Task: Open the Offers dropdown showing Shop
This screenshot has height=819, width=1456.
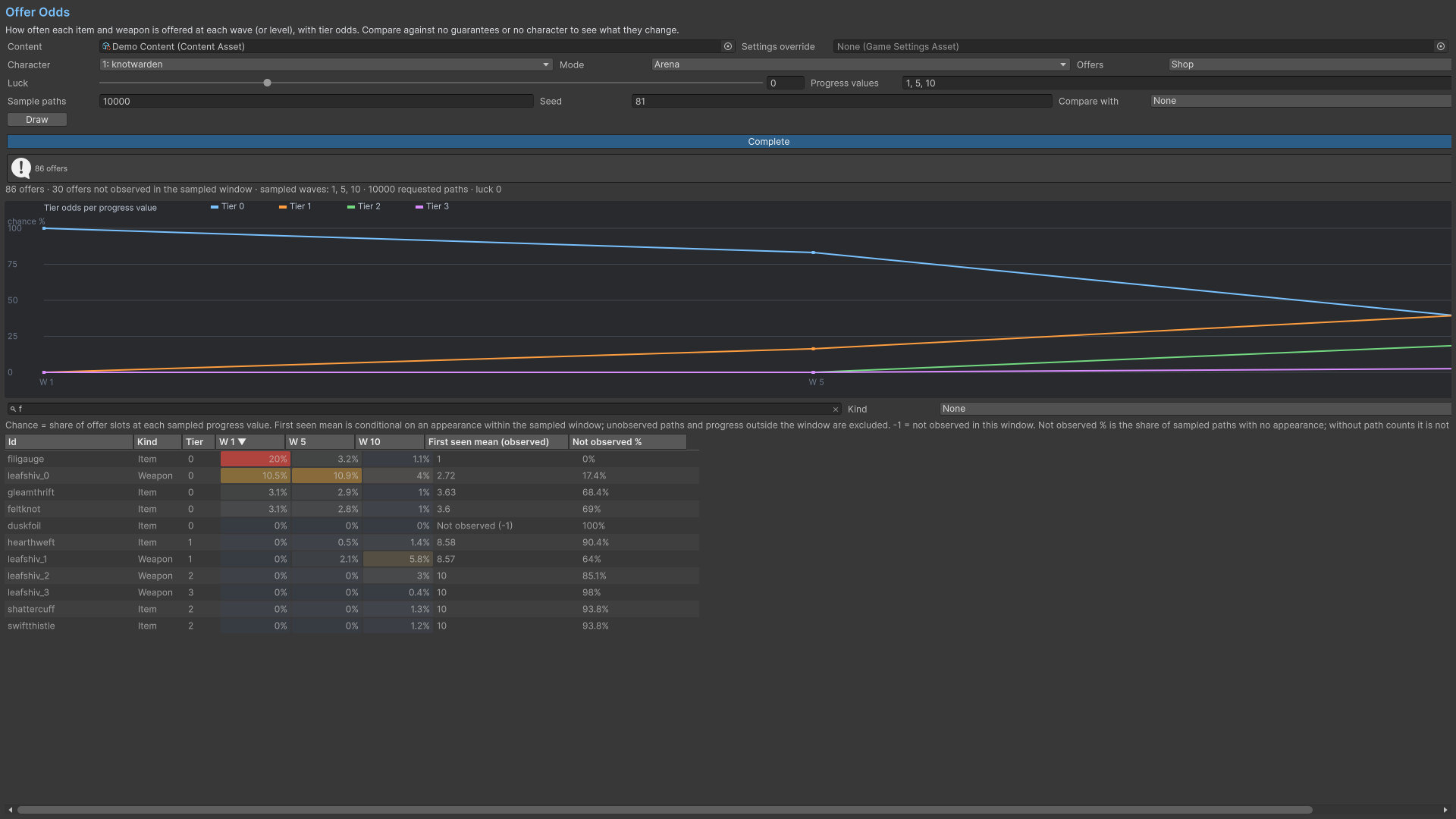Action: pyautogui.click(x=1310, y=64)
